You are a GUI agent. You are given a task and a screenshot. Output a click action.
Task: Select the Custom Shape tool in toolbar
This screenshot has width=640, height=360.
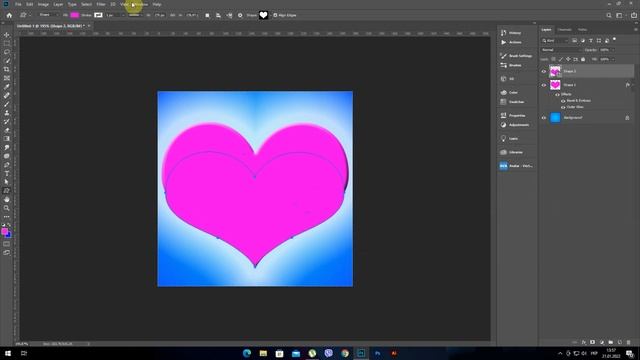[7, 191]
